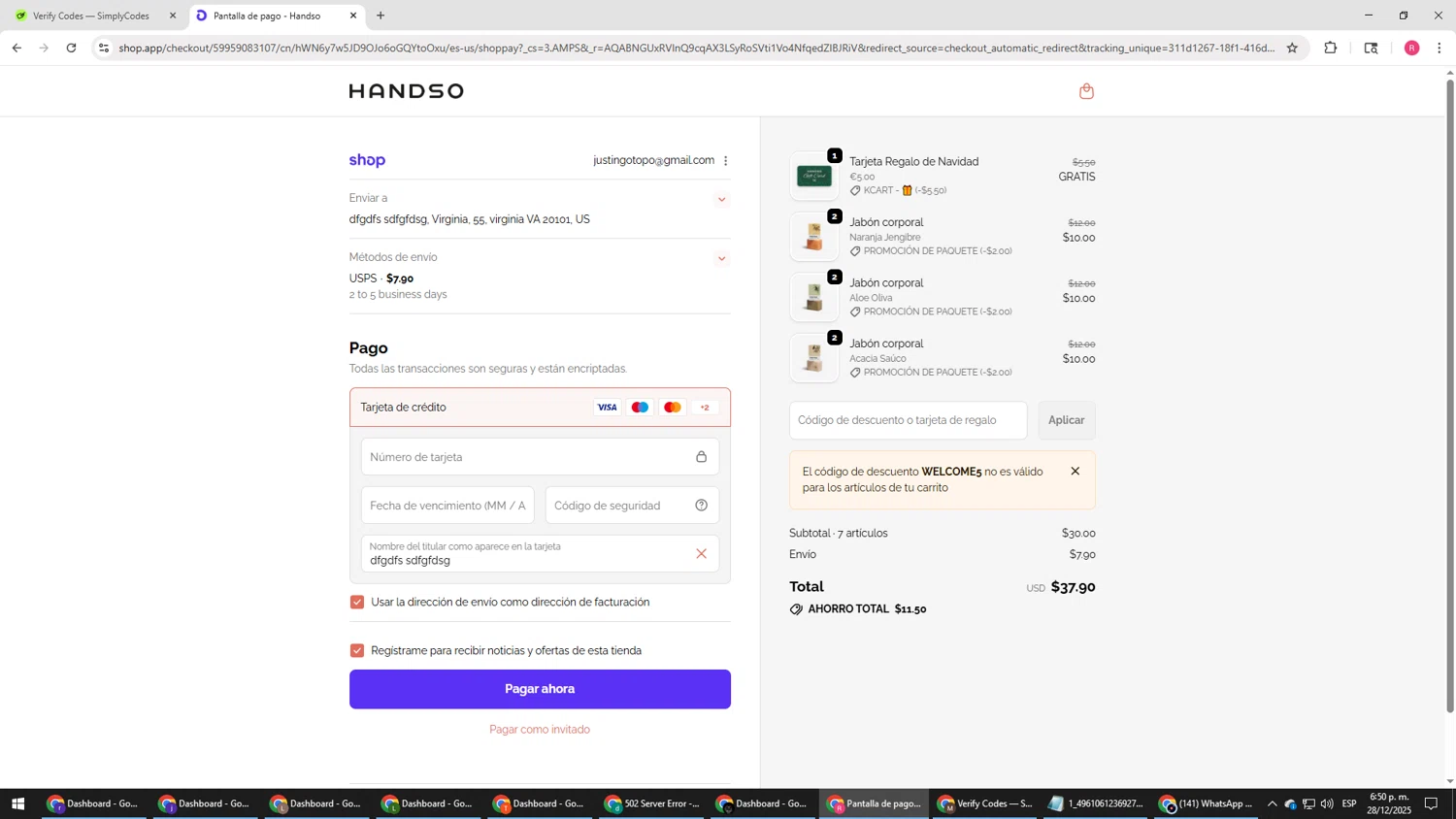Open the shopping bag cart icon

point(1086,91)
